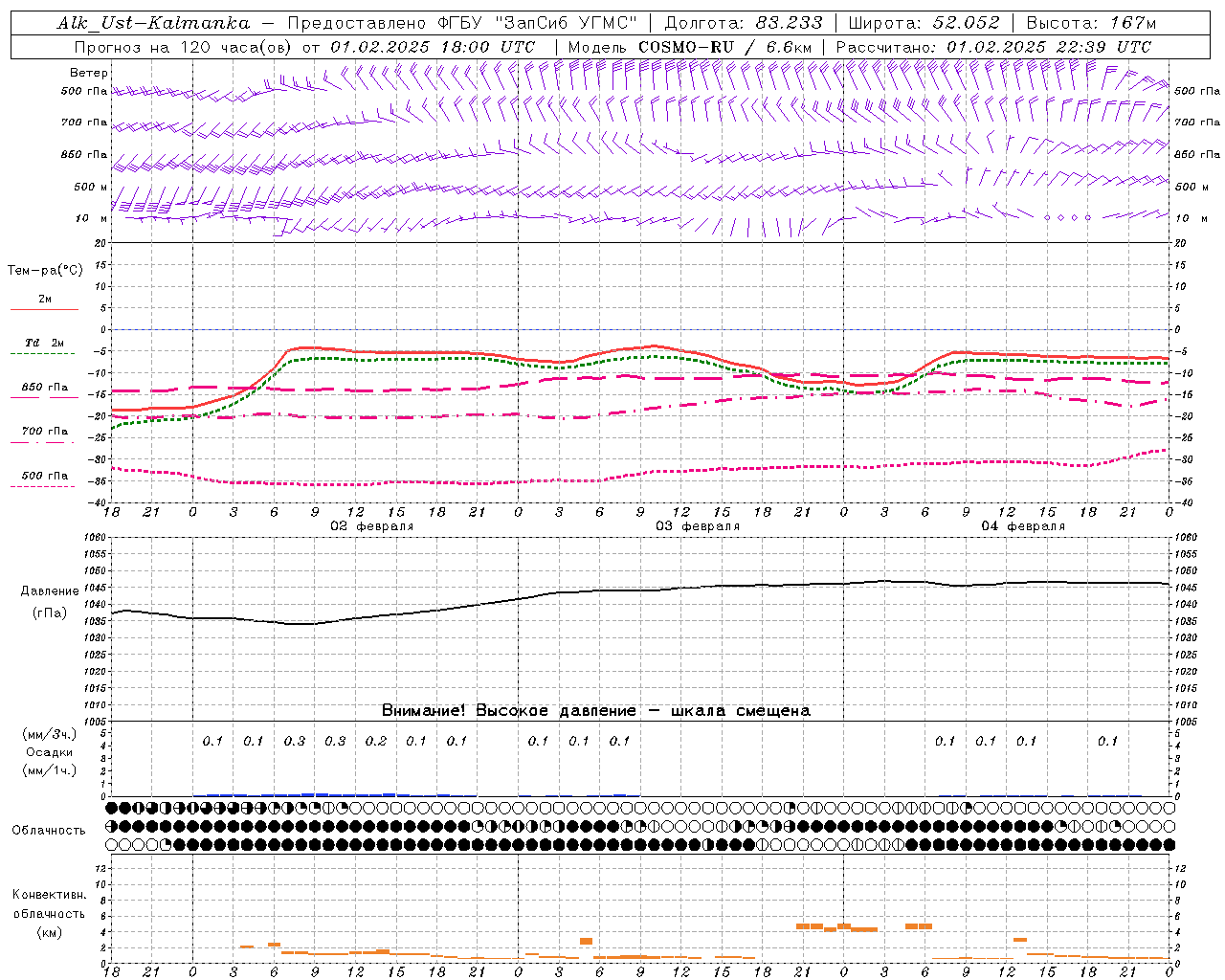The height and width of the screenshot is (980, 1225).
Task: Click the '02 февраля' date label
Action: tap(372, 526)
